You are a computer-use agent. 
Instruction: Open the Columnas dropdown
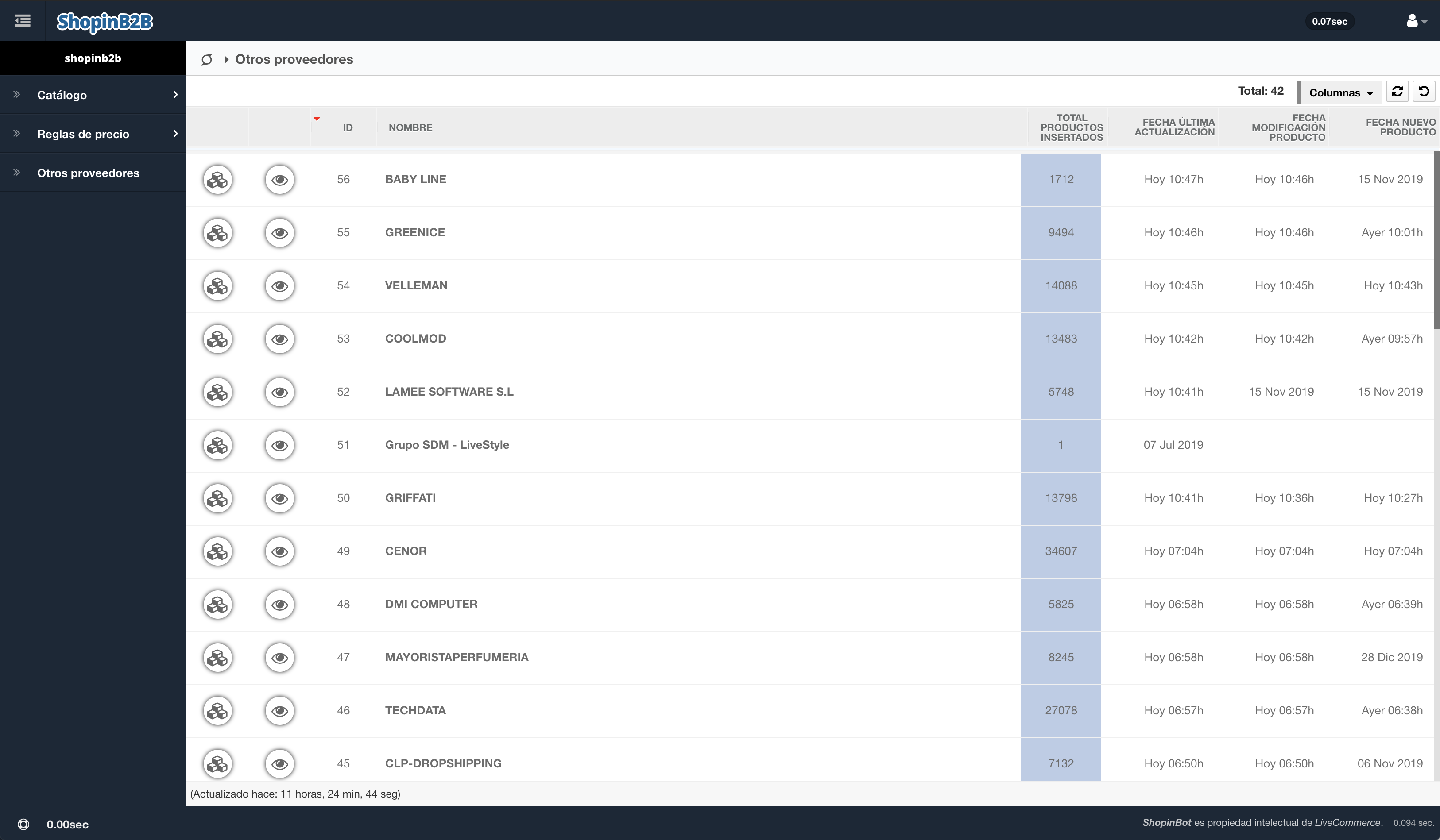click(1340, 92)
